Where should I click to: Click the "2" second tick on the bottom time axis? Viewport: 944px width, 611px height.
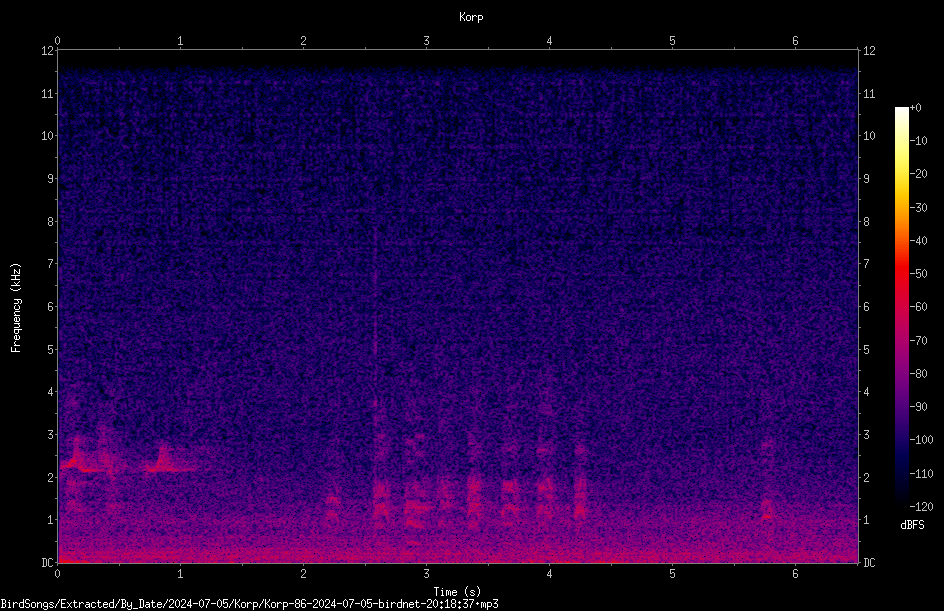(x=303, y=574)
